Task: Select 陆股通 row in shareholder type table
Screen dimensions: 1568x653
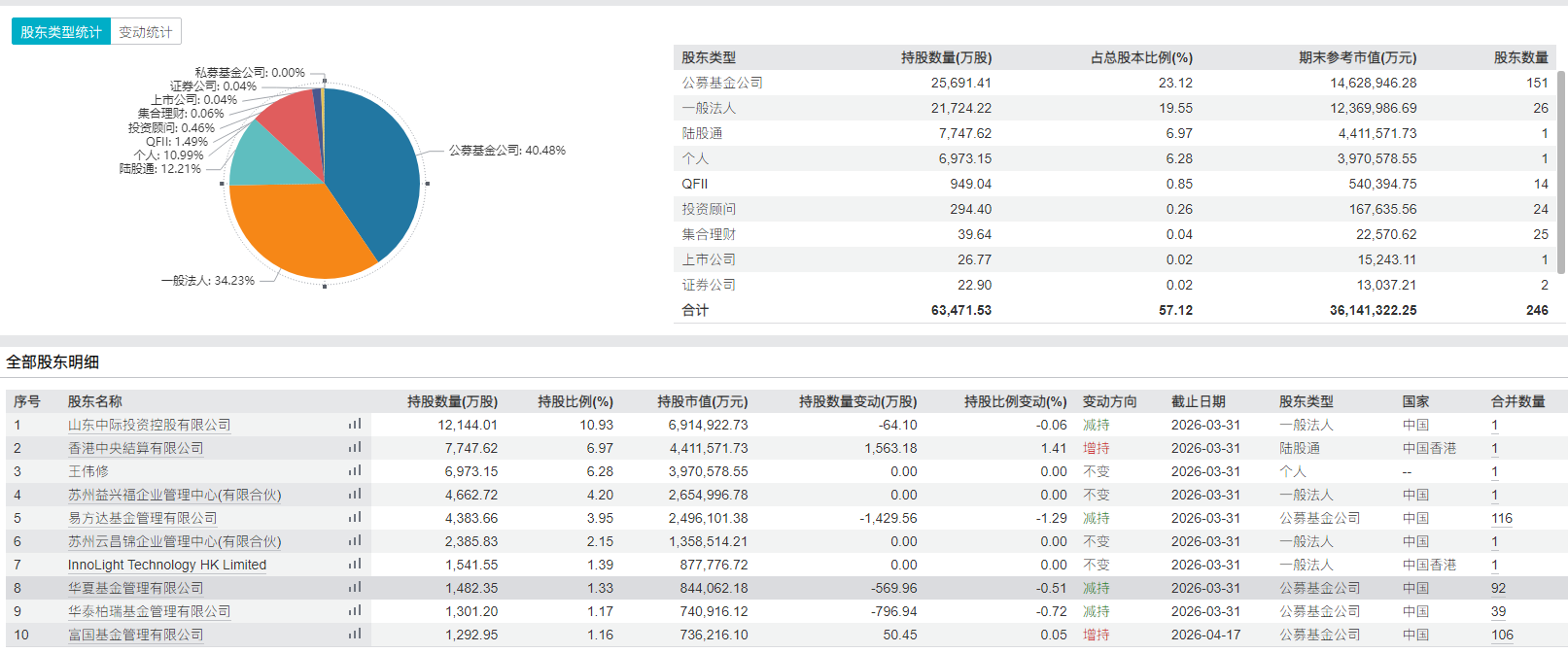Action: coord(702,133)
